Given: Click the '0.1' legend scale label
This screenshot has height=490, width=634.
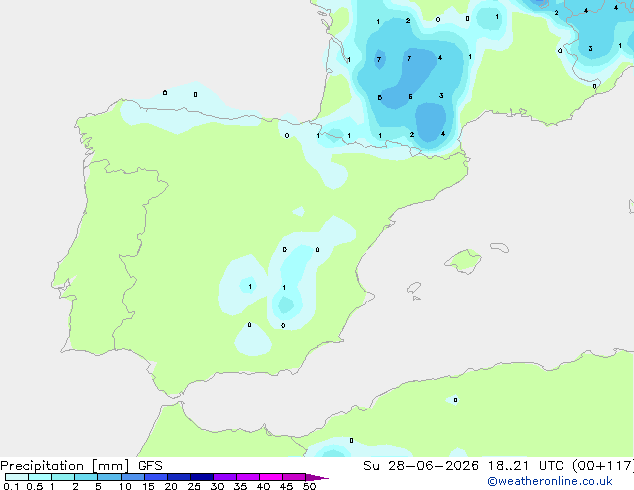Looking at the screenshot, I should [11, 486].
